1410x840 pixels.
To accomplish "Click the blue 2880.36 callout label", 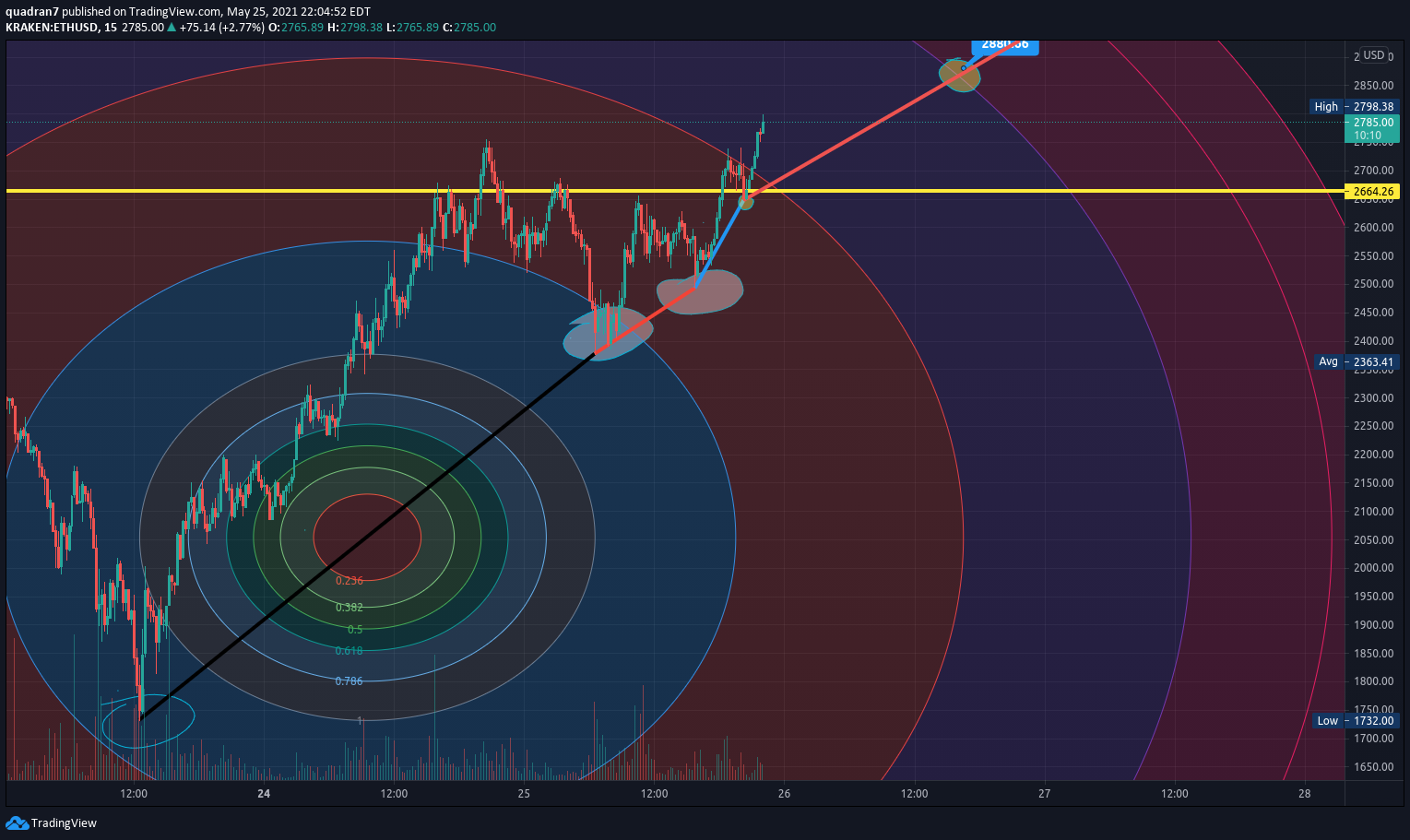I will pos(1005,45).
